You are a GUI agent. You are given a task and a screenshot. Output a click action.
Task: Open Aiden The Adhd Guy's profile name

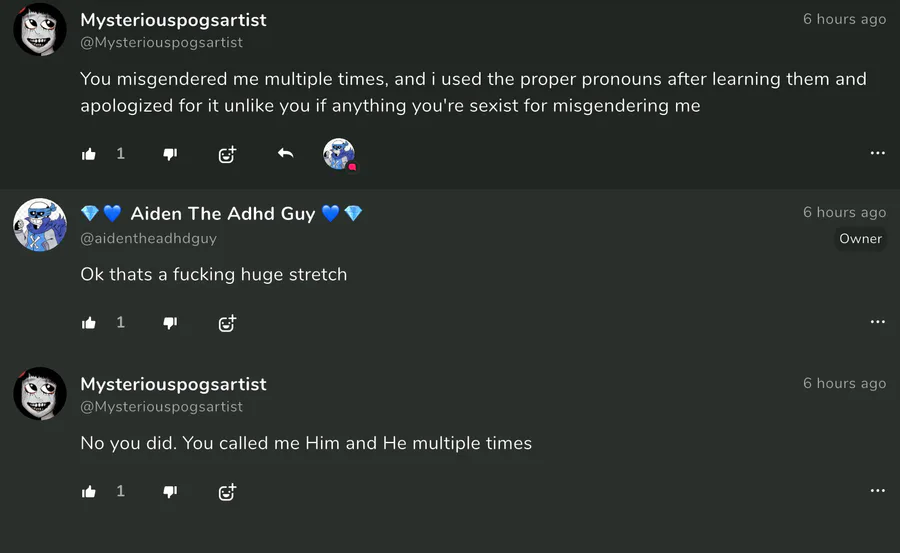(x=222, y=214)
